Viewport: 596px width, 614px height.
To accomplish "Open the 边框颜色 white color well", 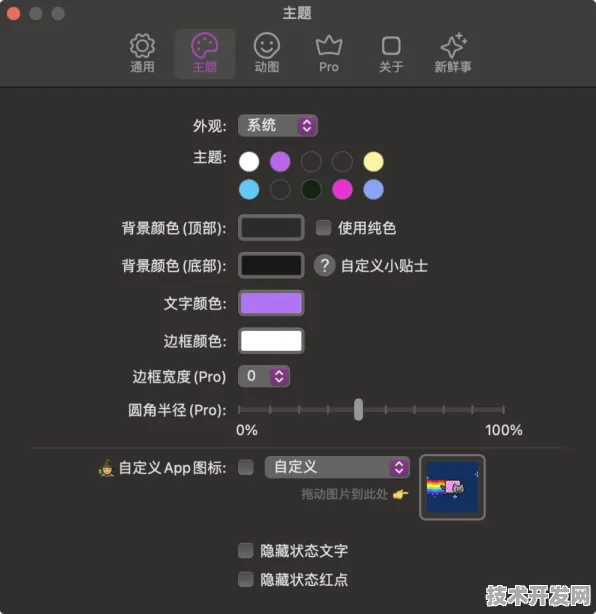I will 271,341.
